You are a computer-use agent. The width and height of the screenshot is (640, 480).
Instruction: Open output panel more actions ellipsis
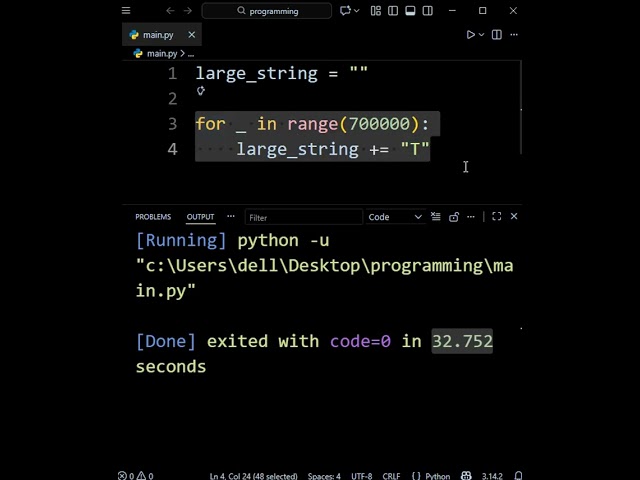[x=471, y=217]
